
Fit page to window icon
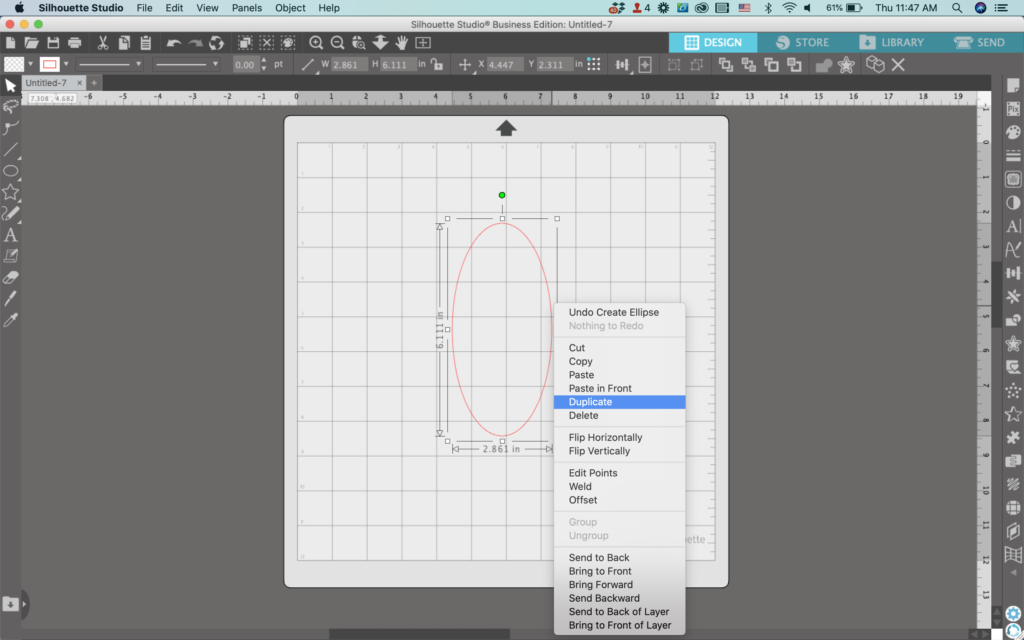point(423,43)
